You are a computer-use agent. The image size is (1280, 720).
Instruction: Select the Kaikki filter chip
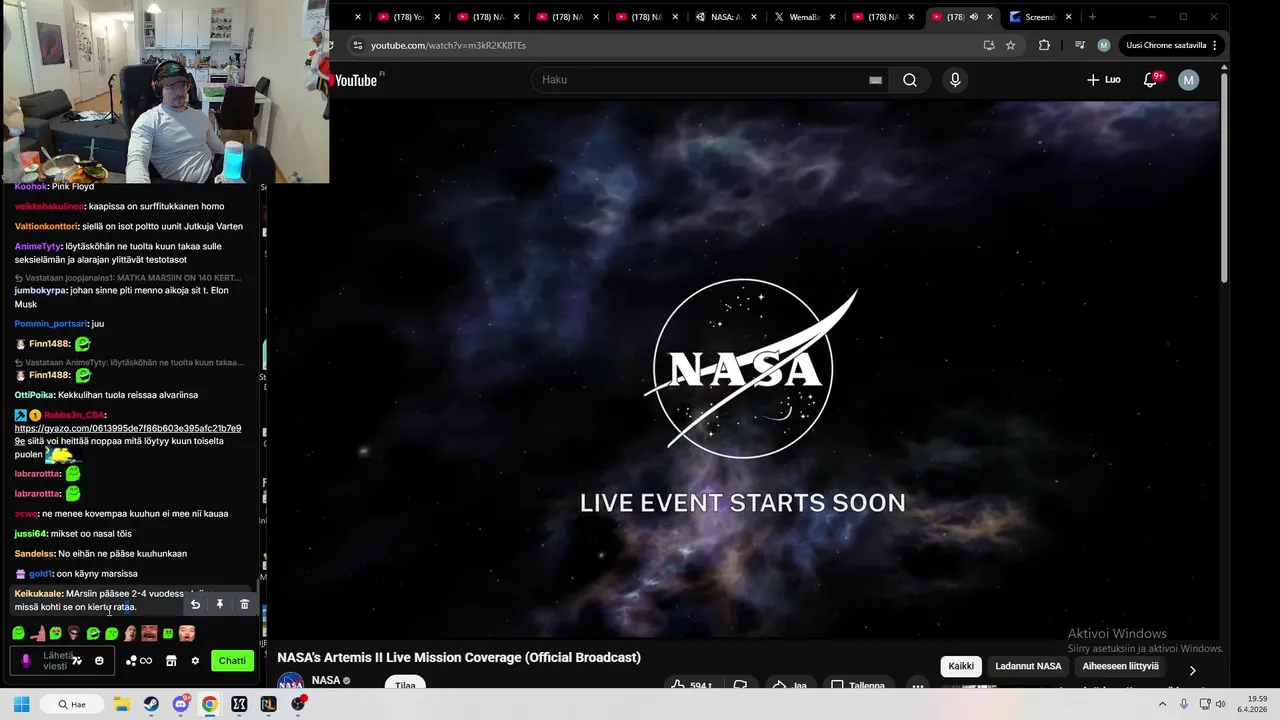(x=961, y=666)
